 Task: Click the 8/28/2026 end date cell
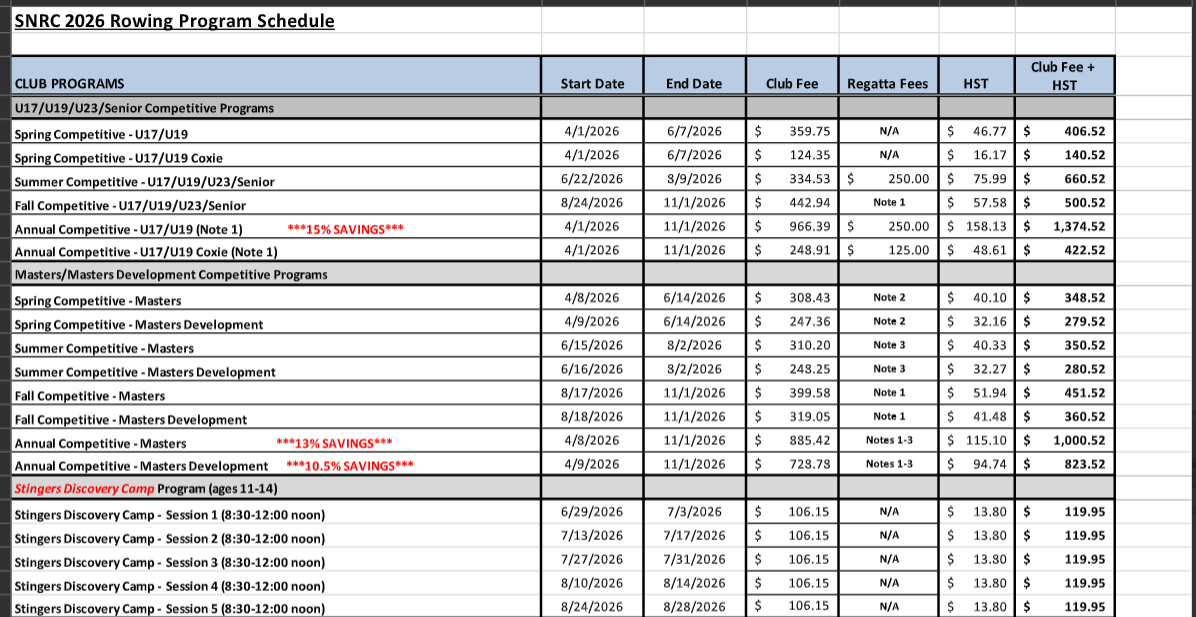693,607
